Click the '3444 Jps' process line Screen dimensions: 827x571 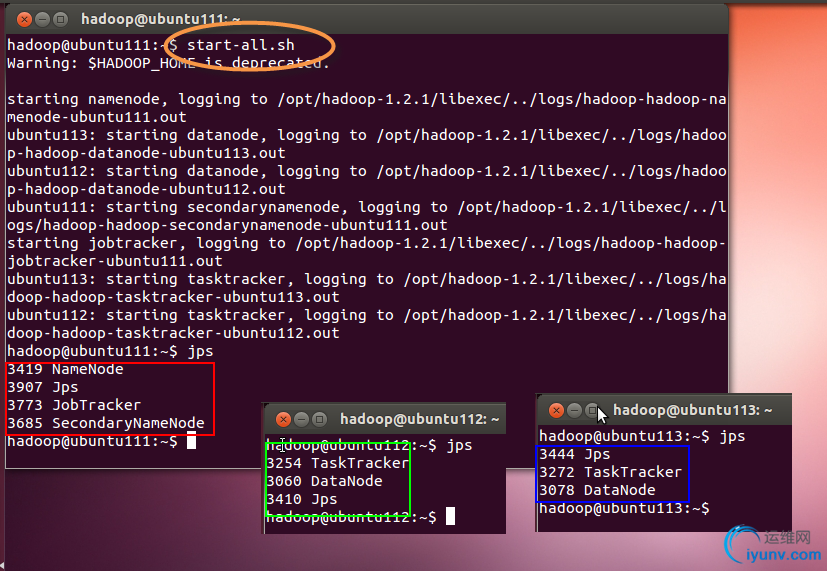[x=575, y=454]
